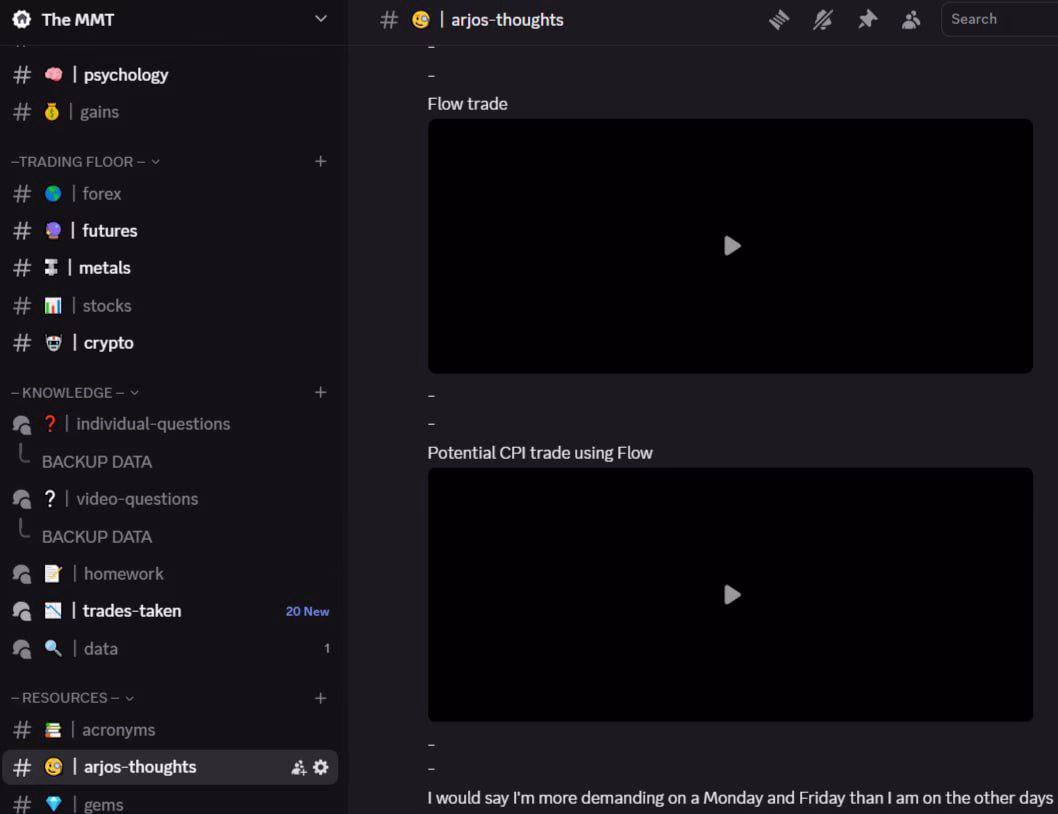This screenshot has width=1058, height=814.
Task: Open BACKUP DATA thread under individual-questions
Action: [x=97, y=462]
